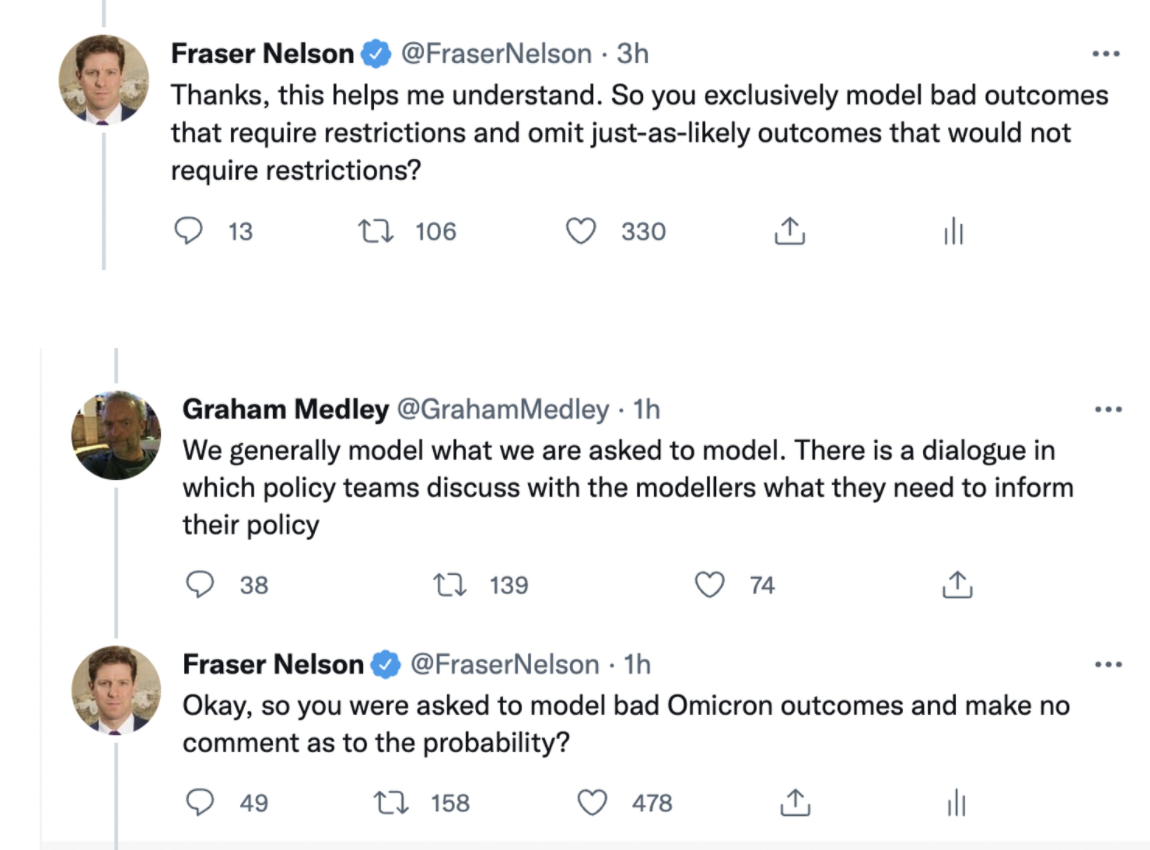Open more options on Omicron tweet
1150x850 pixels.
1108,664
